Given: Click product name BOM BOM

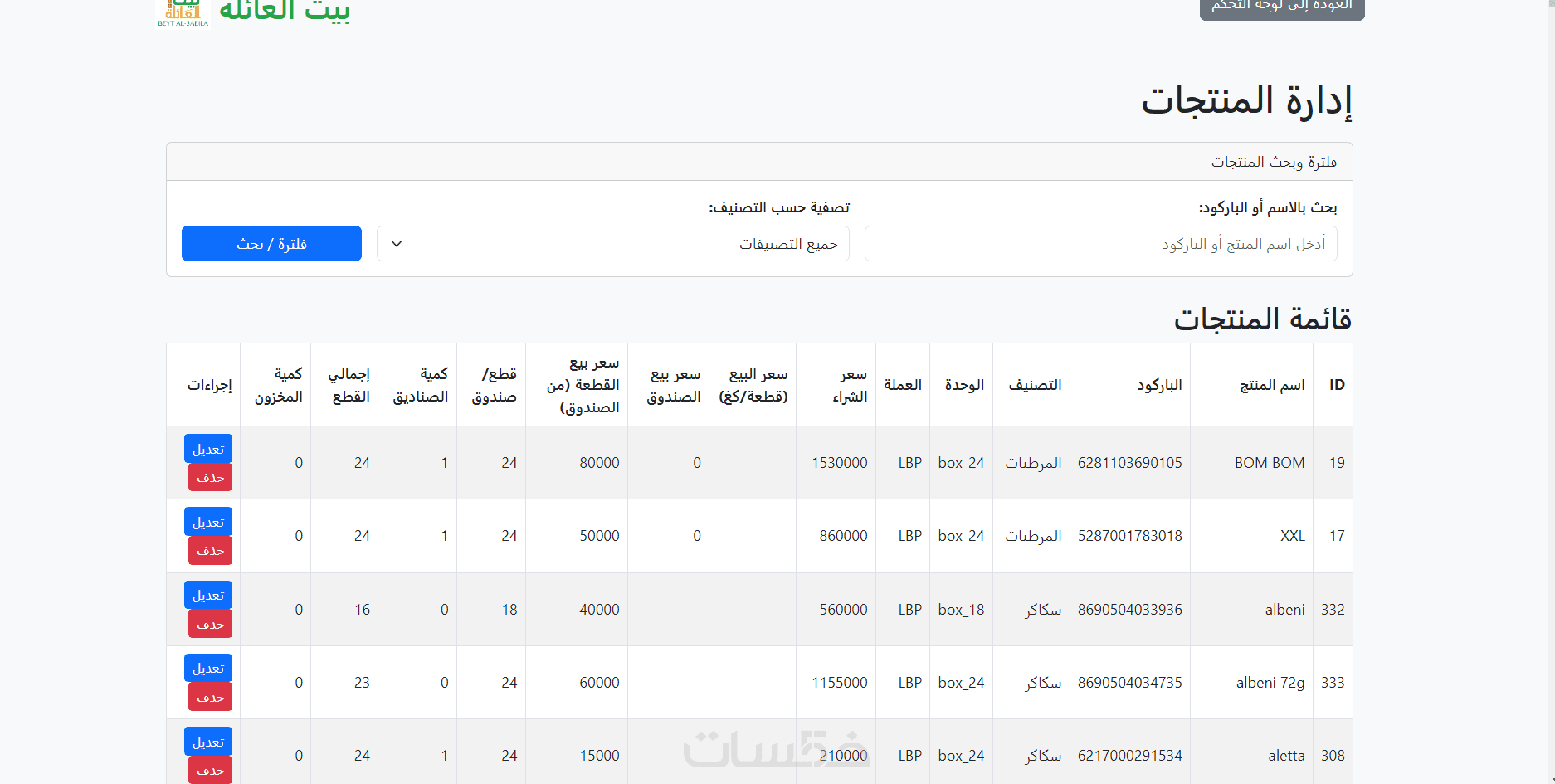Looking at the screenshot, I should point(1270,463).
